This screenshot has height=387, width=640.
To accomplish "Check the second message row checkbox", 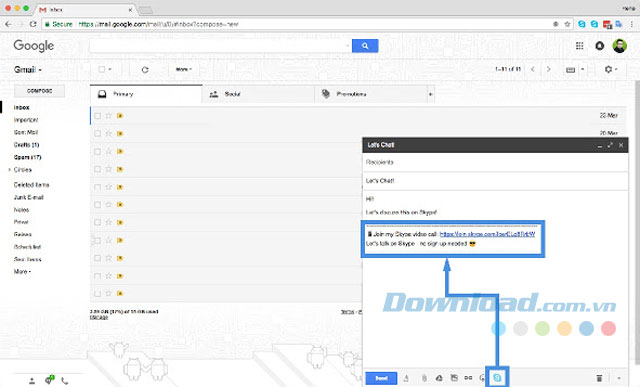I will click(x=98, y=133).
